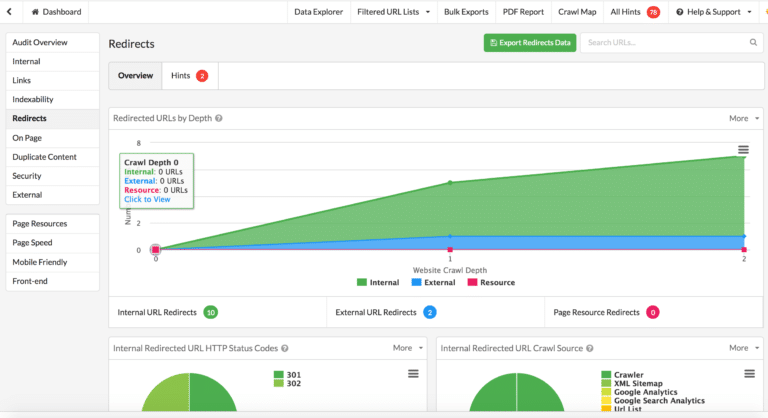This screenshot has height=418, width=768.
Task: Select Security in sidebar
Action: (x=52, y=175)
